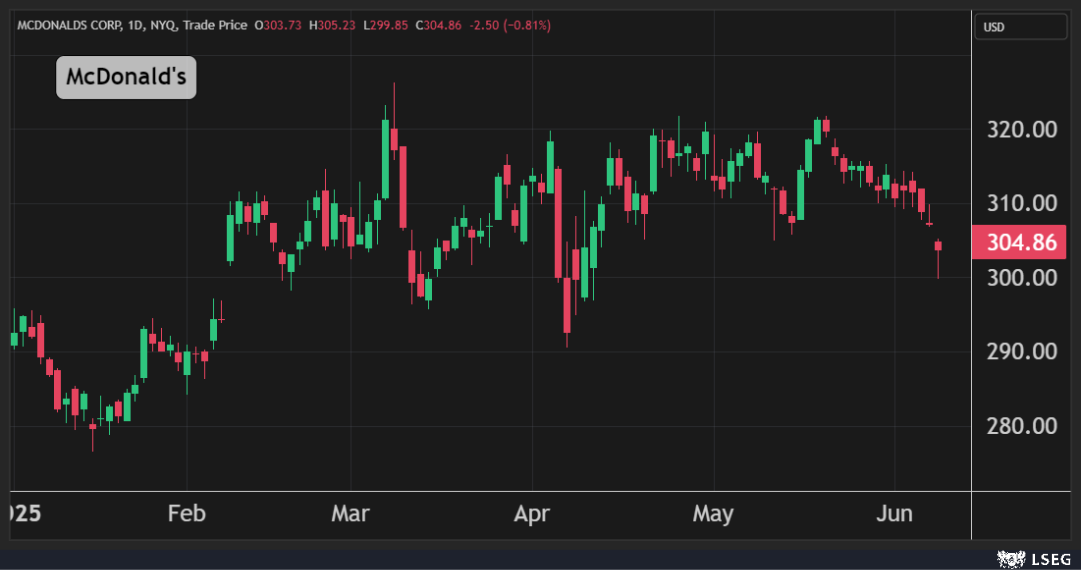Click the 290.00 price axis label

pos(1020,351)
